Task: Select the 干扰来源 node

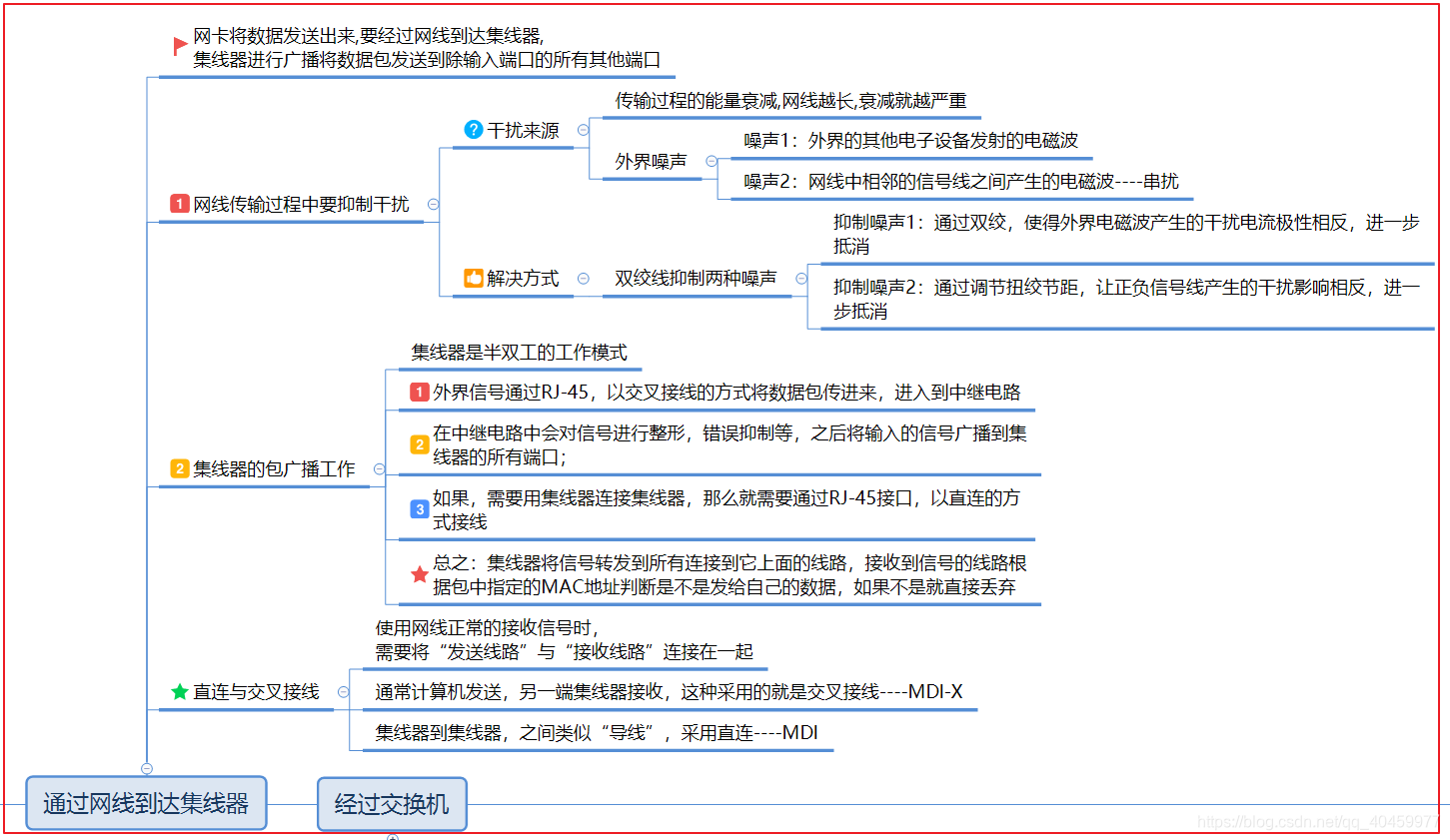Action: pyautogui.click(x=523, y=130)
